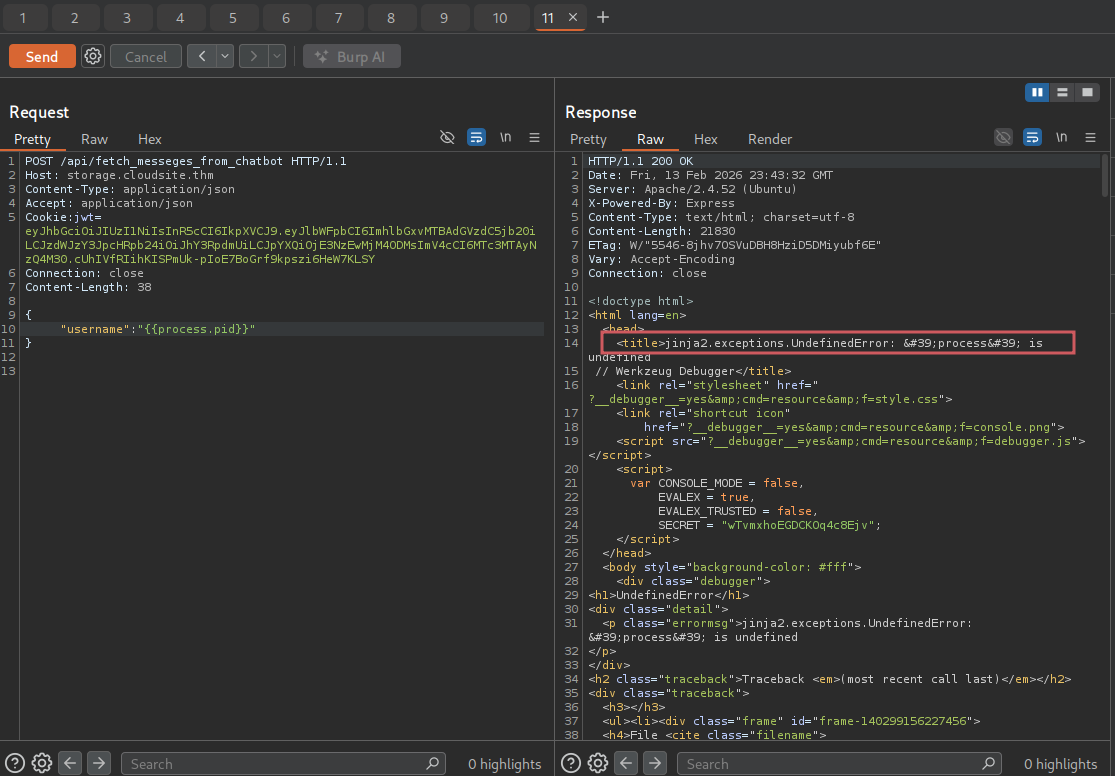Pause automatic response updates

click(1037, 92)
